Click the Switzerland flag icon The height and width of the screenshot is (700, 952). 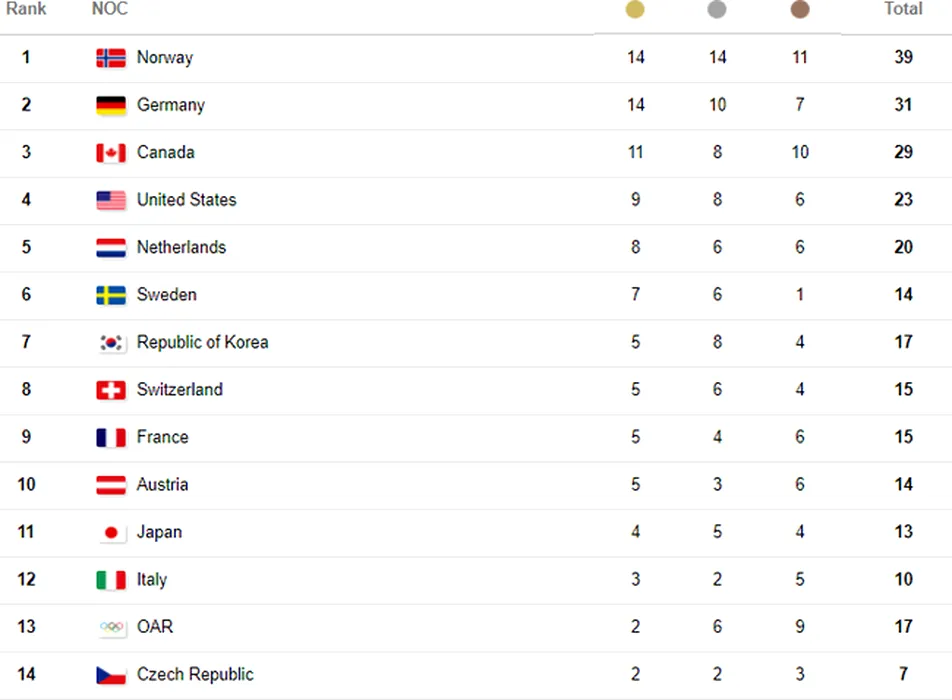tap(111, 390)
